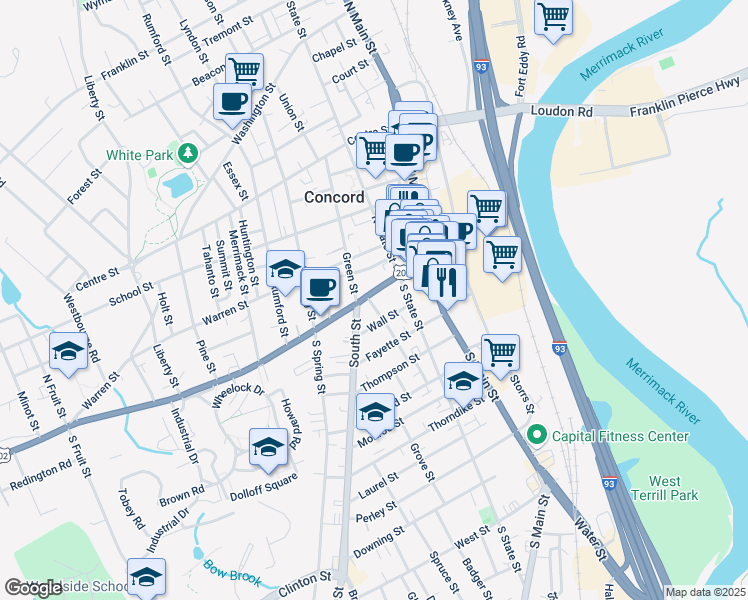Click the Capital Fitness Center pin

tap(537, 435)
